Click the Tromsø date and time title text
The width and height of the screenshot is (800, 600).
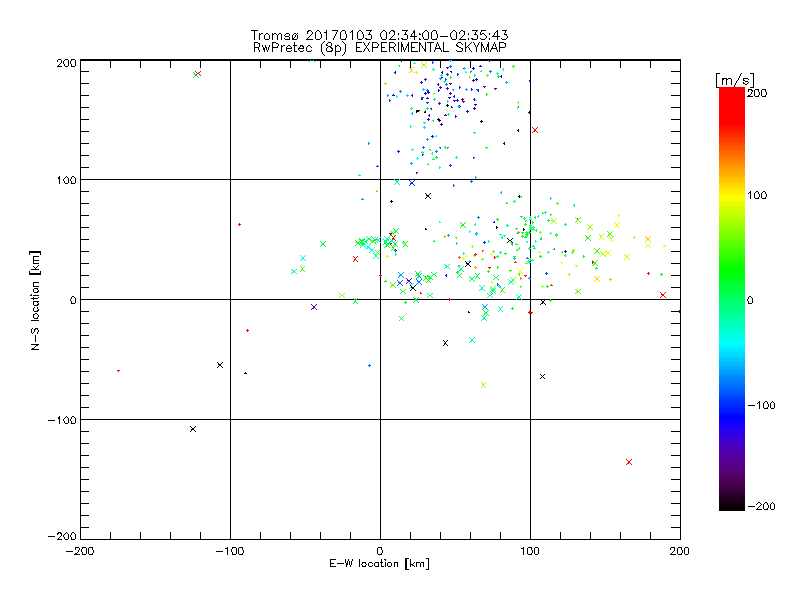pos(383,34)
